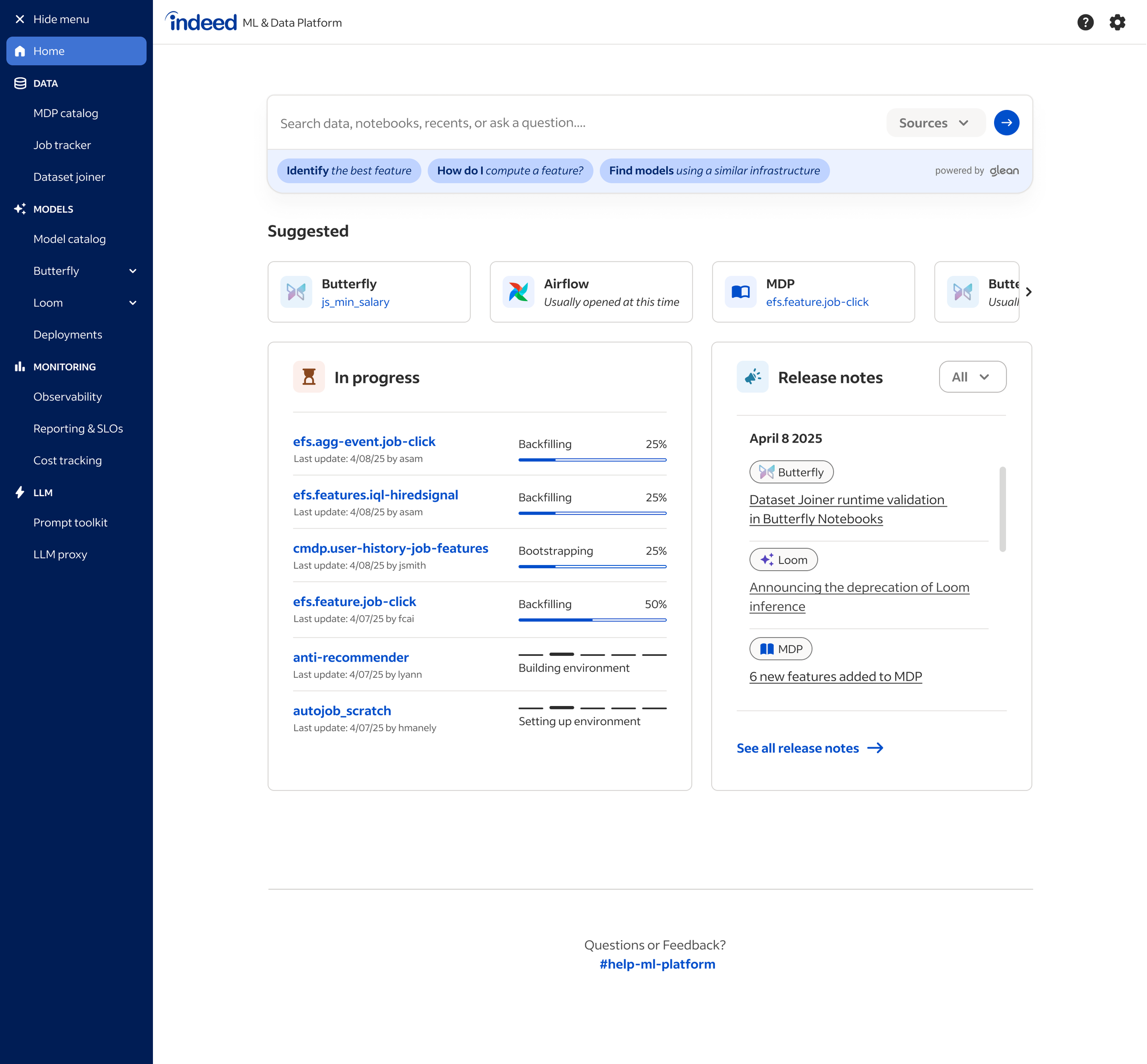The height and width of the screenshot is (1064, 1147).
Task: Open Dataset Joiner runtime validation release note
Action: pos(847,509)
